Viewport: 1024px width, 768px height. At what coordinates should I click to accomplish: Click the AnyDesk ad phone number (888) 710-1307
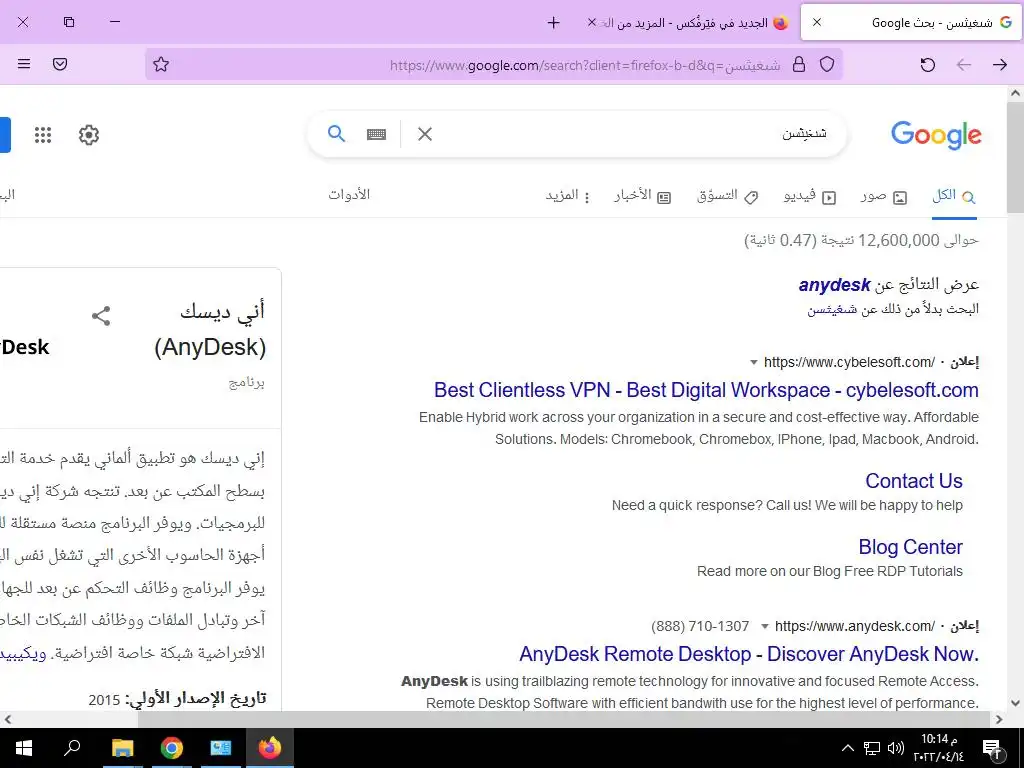pos(700,626)
